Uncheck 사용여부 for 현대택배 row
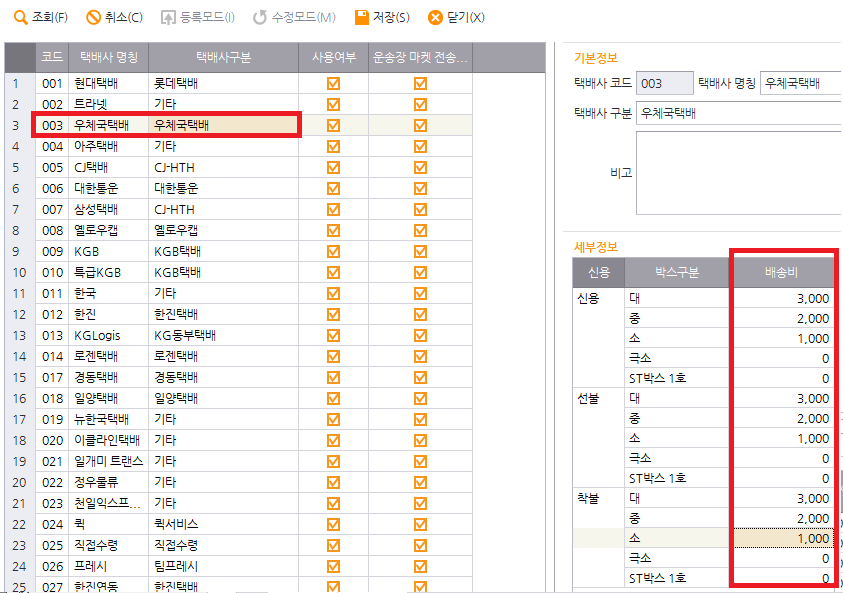Viewport: 843px width, 593px height. (333, 83)
